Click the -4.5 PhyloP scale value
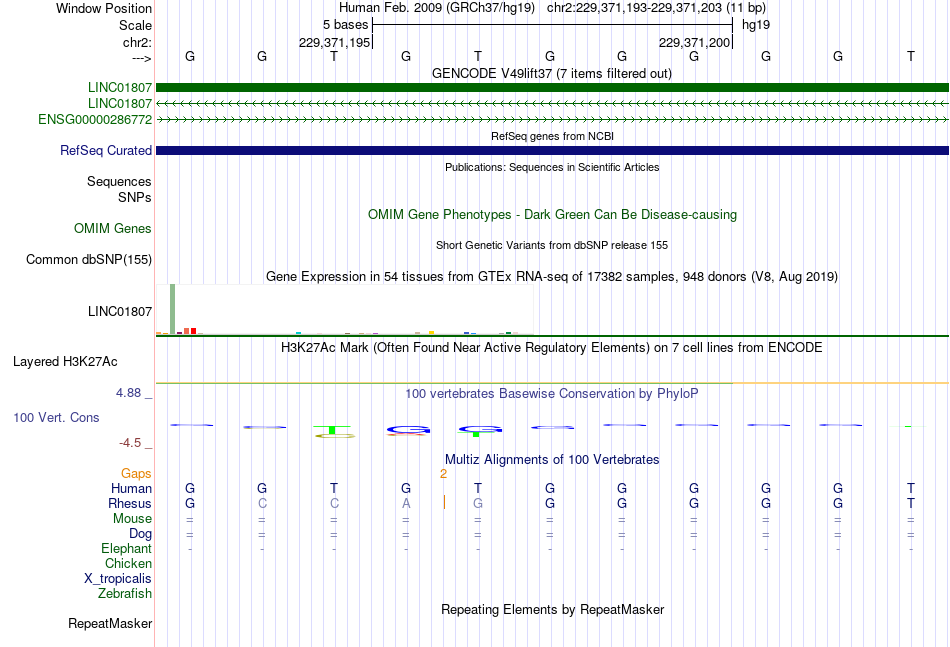 click(x=130, y=443)
